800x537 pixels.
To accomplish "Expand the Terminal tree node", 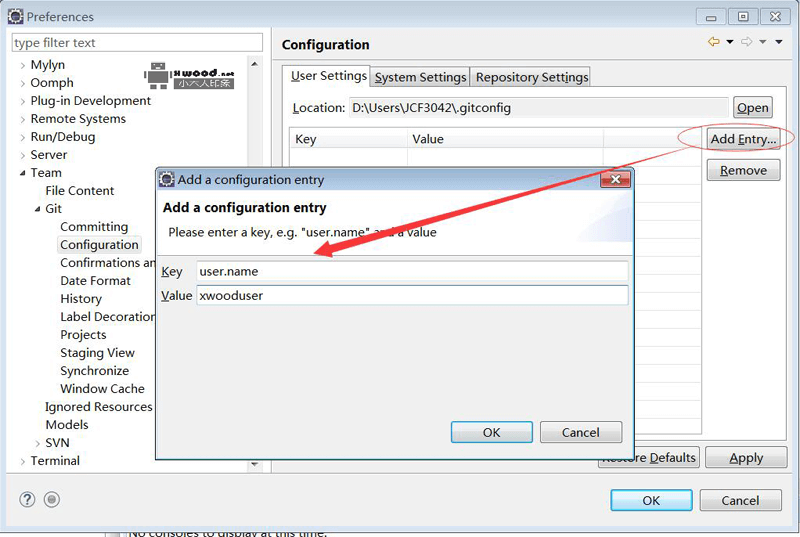I will 22,461.
